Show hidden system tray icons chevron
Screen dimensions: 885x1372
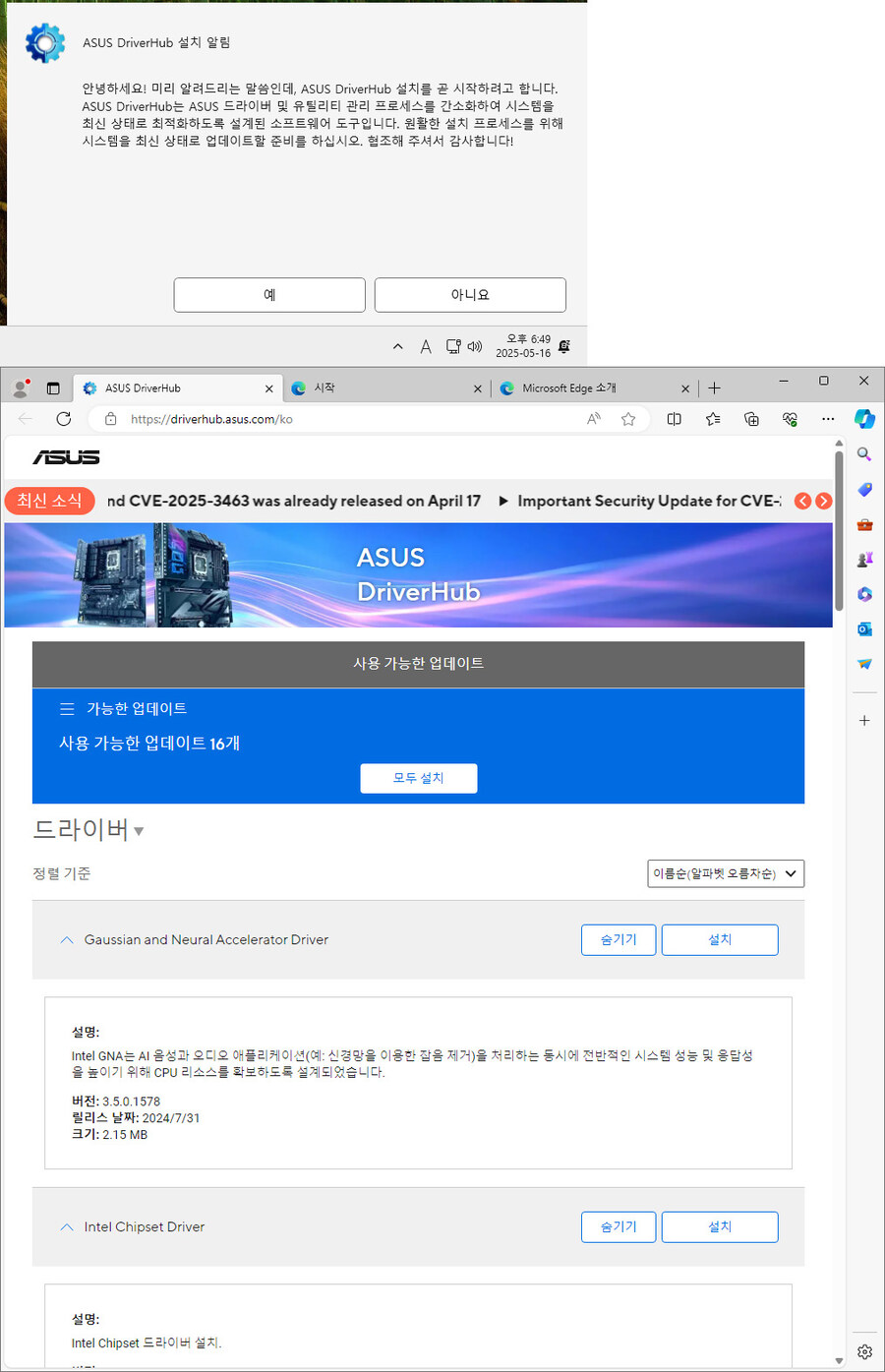tap(397, 346)
